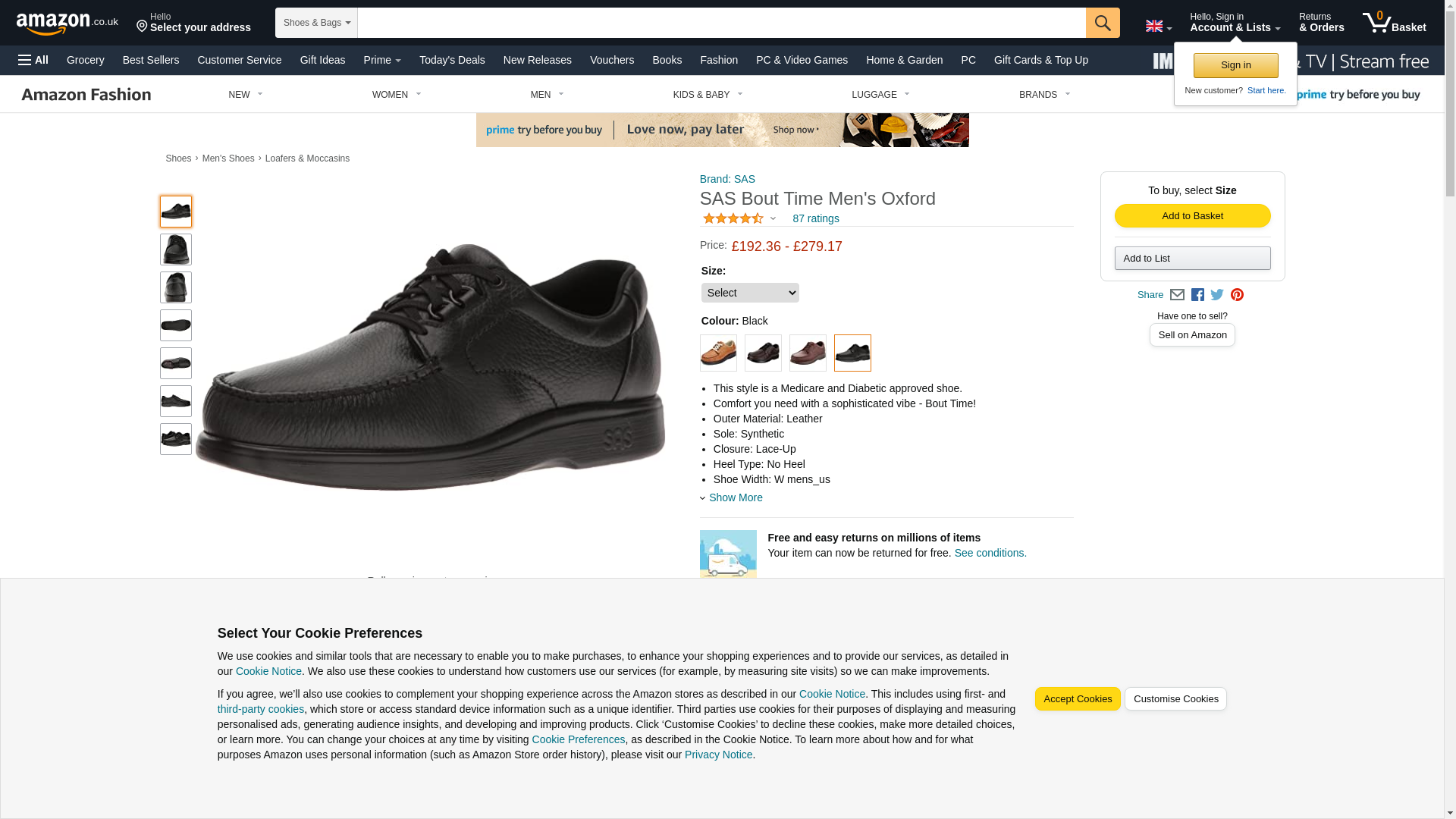This screenshot has width=1456, height=819.
Task: Select the tan colour swatch
Action: pyautogui.click(x=718, y=353)
